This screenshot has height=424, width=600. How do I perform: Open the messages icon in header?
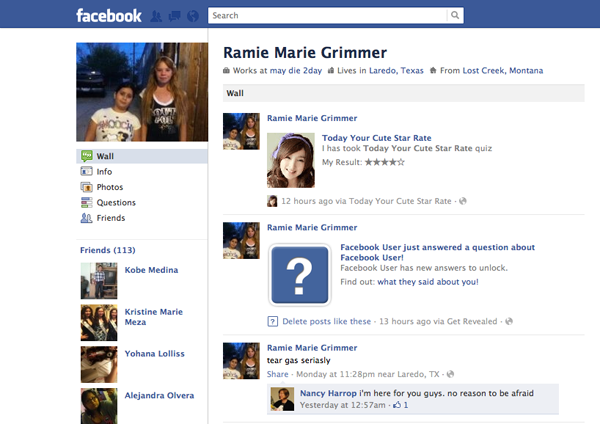(x=174, y=16)
